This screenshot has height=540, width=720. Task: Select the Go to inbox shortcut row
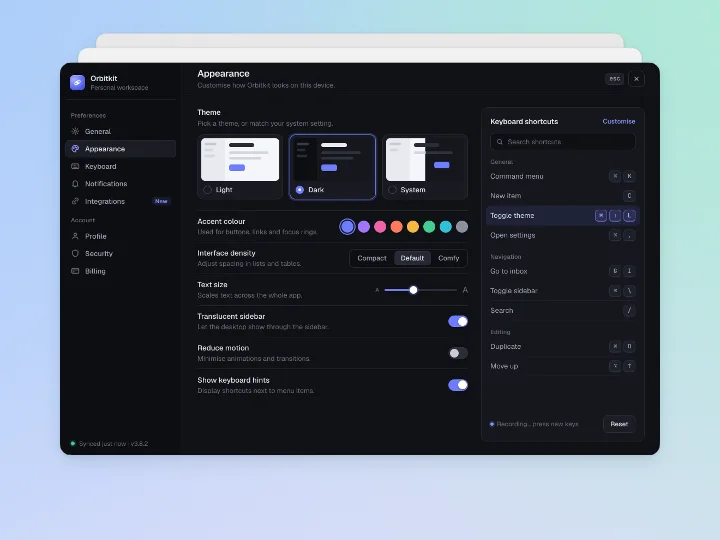click(563, 271)
